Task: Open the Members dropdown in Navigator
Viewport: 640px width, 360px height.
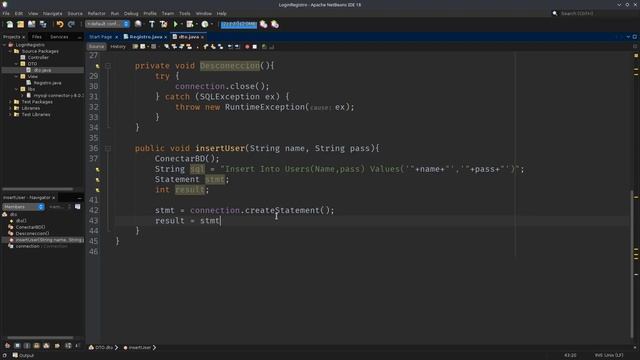Action: click(23, 207)
